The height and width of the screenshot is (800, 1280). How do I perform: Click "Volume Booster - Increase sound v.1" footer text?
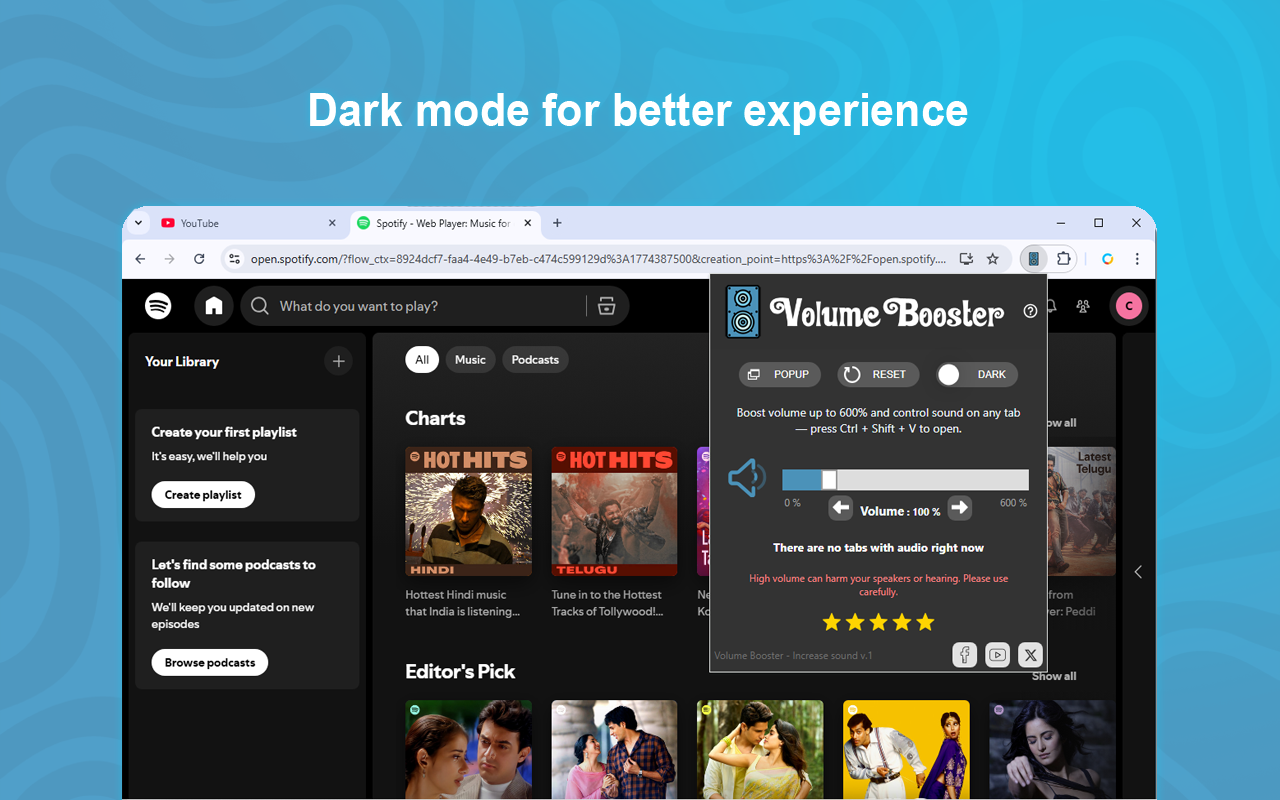coord(793,656)
